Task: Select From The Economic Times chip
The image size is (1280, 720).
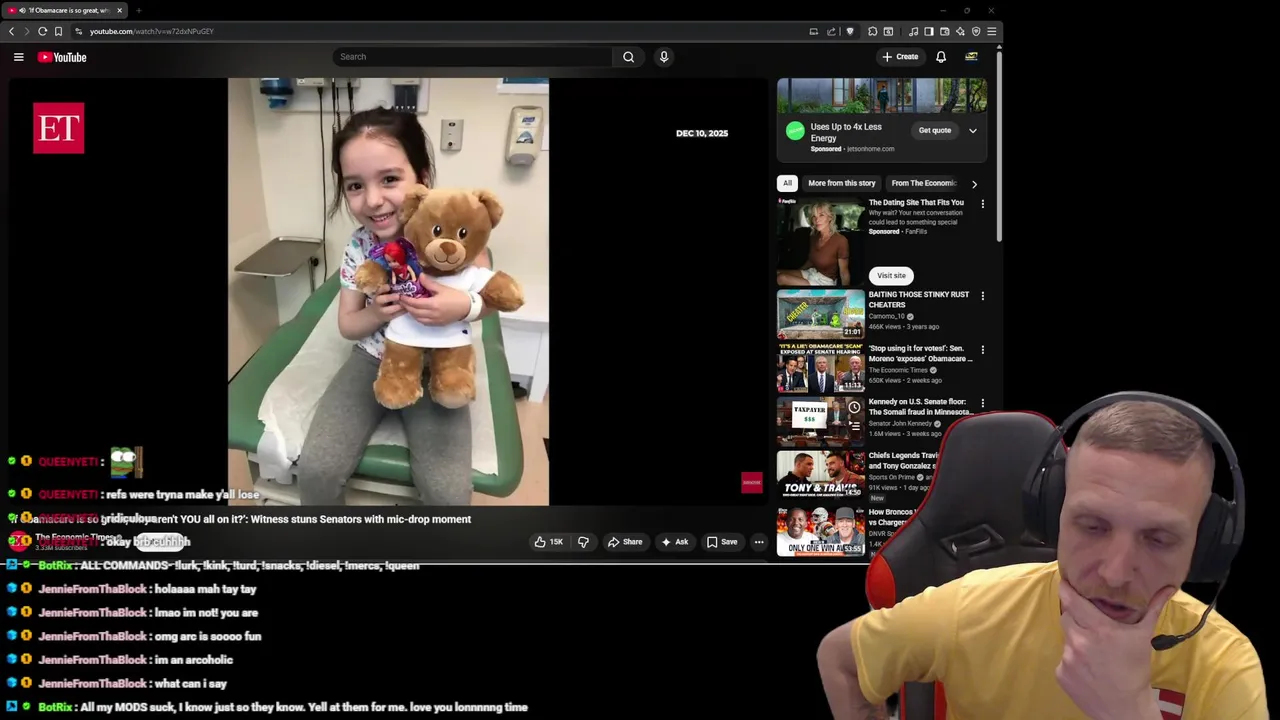Action: 923,183
